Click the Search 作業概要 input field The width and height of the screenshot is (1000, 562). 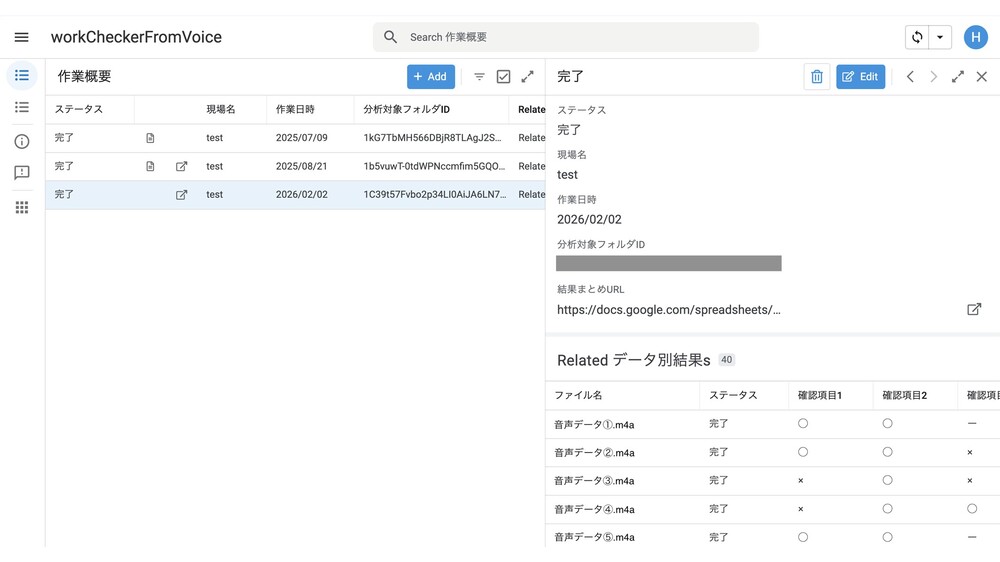[x=570, y=37]
